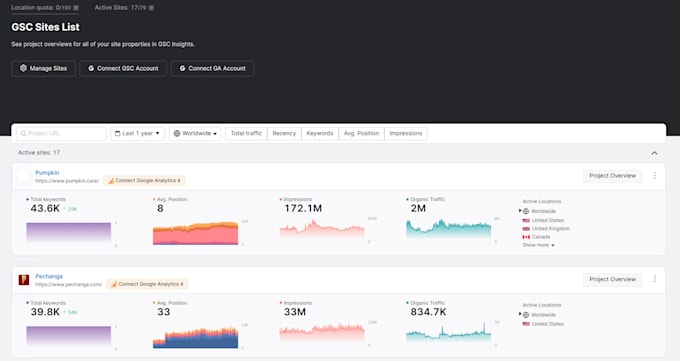Sort by Keywords

coord(320,134)
